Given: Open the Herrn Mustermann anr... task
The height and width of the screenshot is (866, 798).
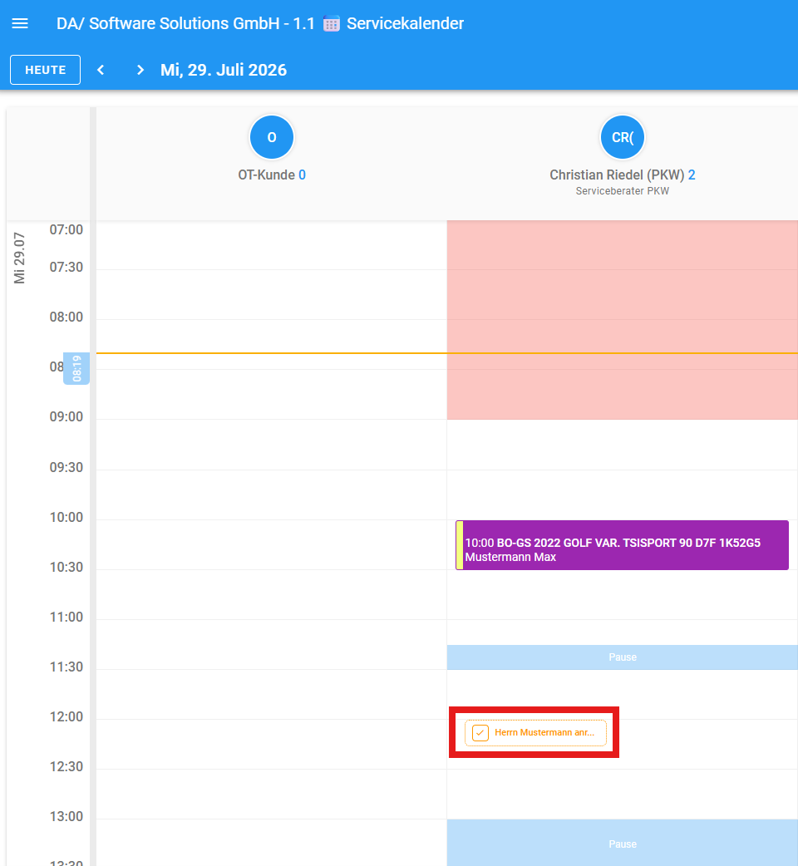Looking at the screenshot, I should coord(536,733).
